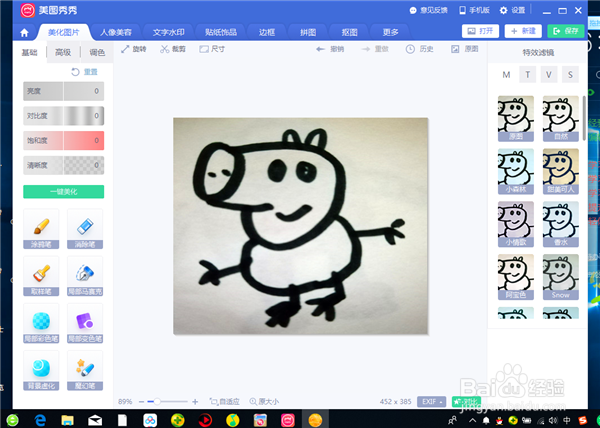This screenshot has width=600, height=428.
Task: Apply the 小森林 filter thumbnail
Action: coord(516,171)
